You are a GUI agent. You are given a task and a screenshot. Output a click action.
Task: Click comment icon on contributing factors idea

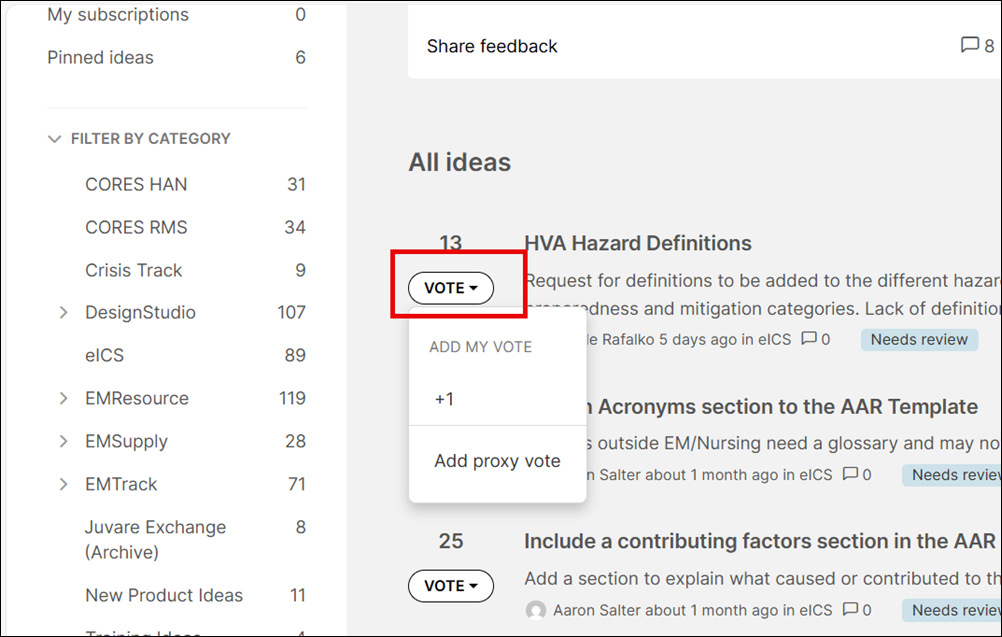tap(851, 609)
